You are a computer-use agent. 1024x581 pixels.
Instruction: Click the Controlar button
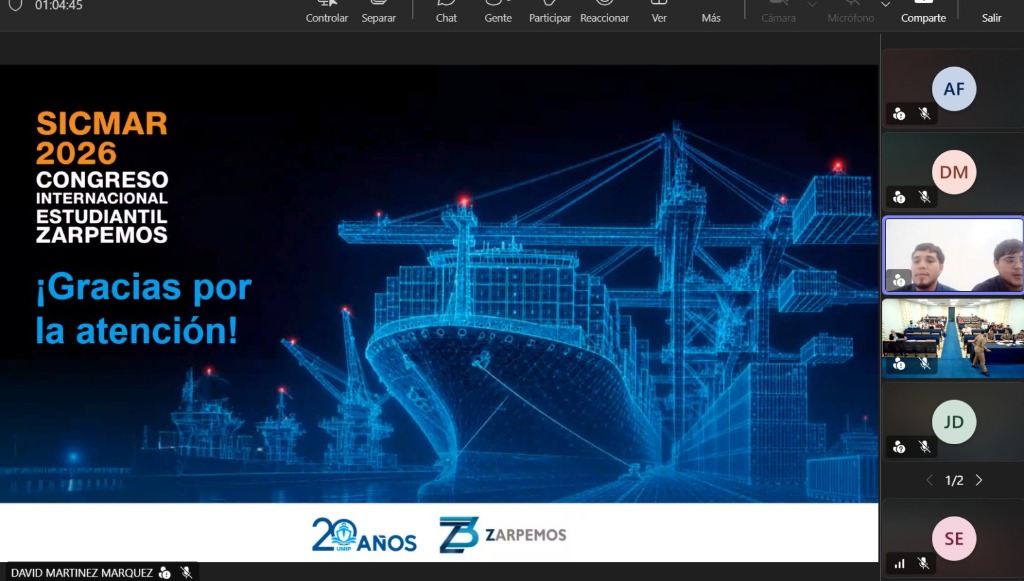327,12
